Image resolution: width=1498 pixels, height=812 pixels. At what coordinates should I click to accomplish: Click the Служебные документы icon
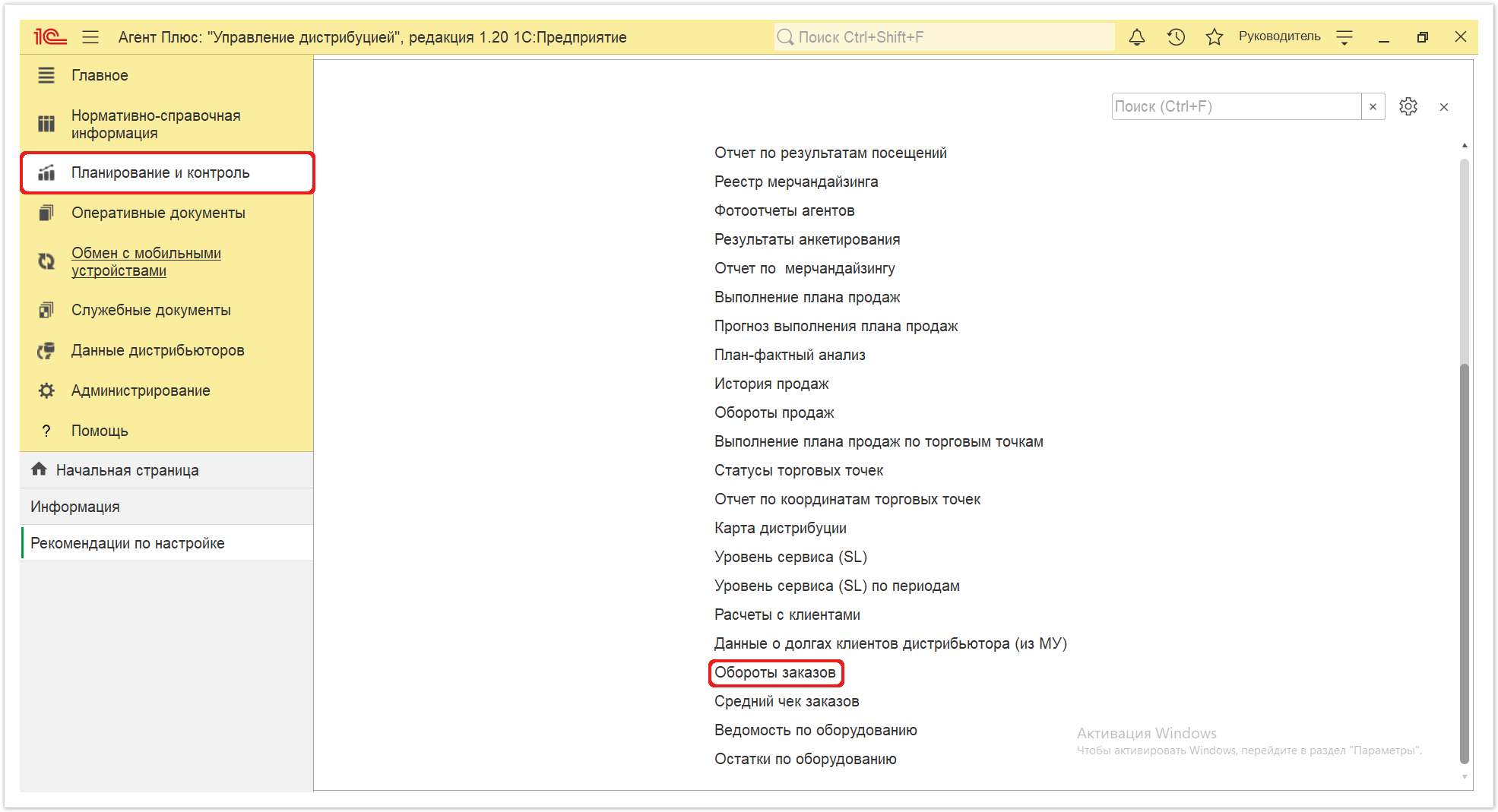(46, 310)
